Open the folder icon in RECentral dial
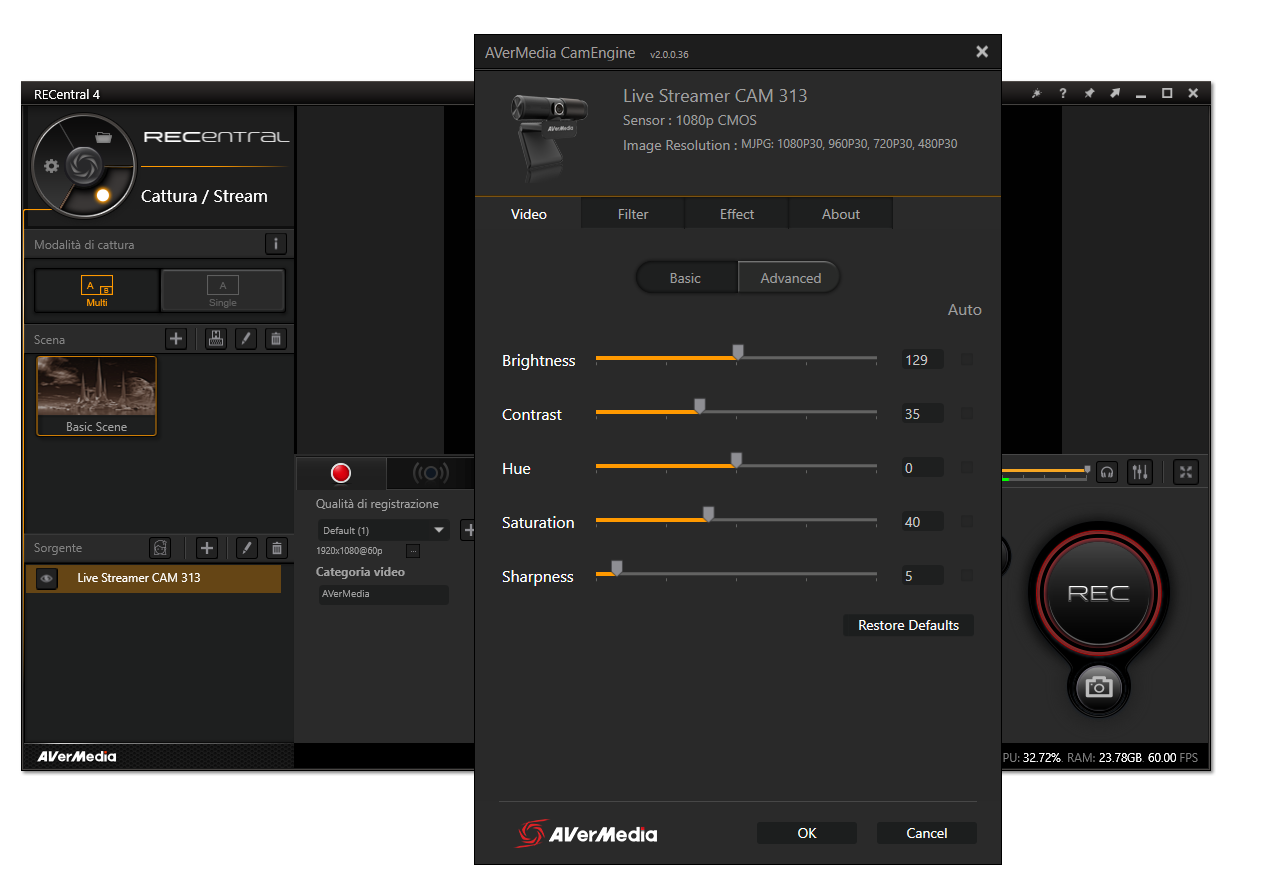The width and height of the screenshot is (1282, 877). pos(103,137)
